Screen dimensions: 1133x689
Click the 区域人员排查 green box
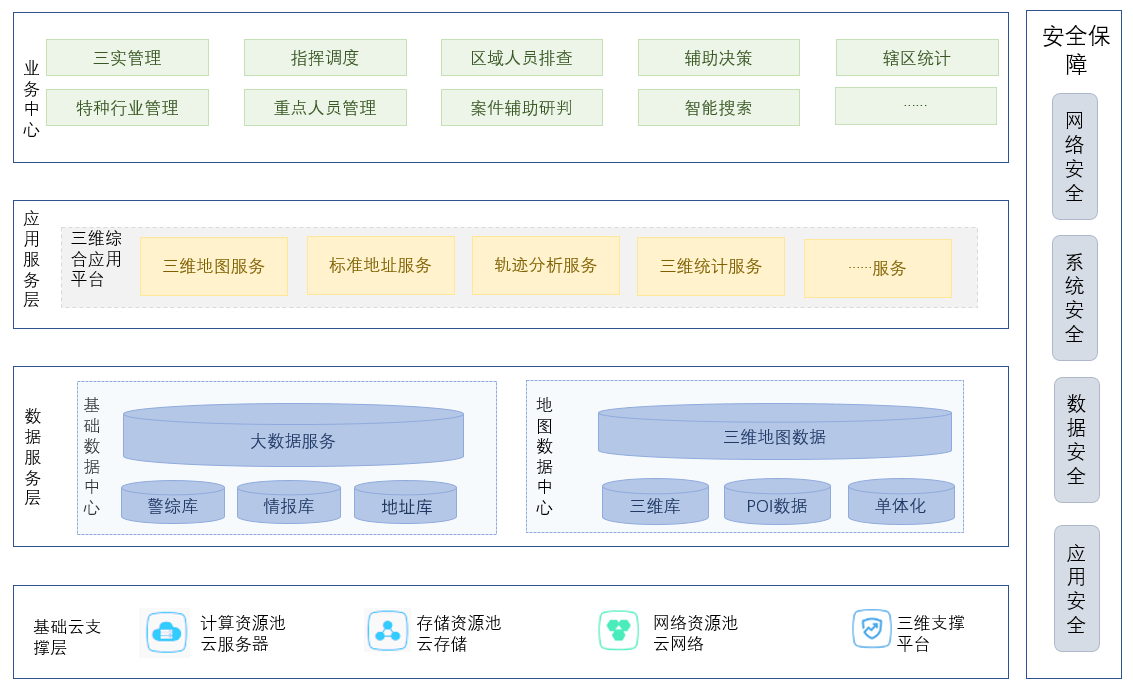click(x=521, y=58)
